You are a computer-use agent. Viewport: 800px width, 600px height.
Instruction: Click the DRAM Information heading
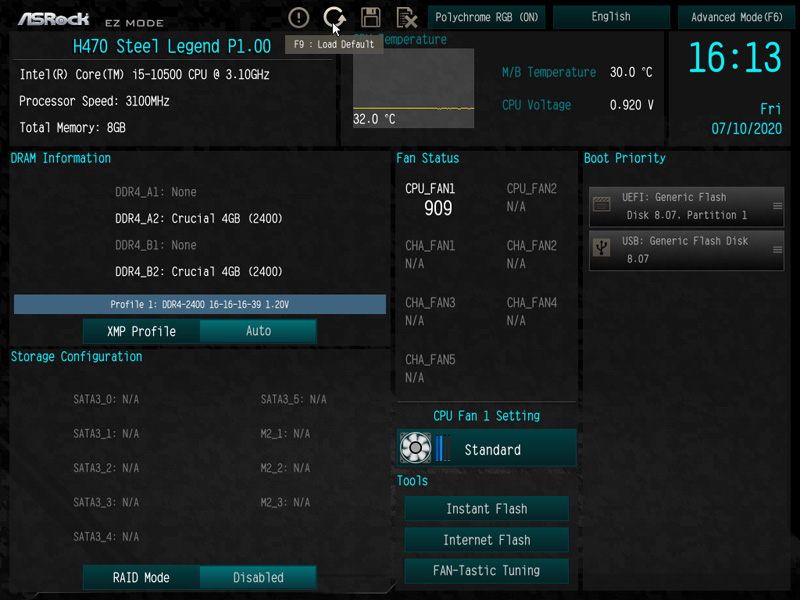click(x=61, y=158)
